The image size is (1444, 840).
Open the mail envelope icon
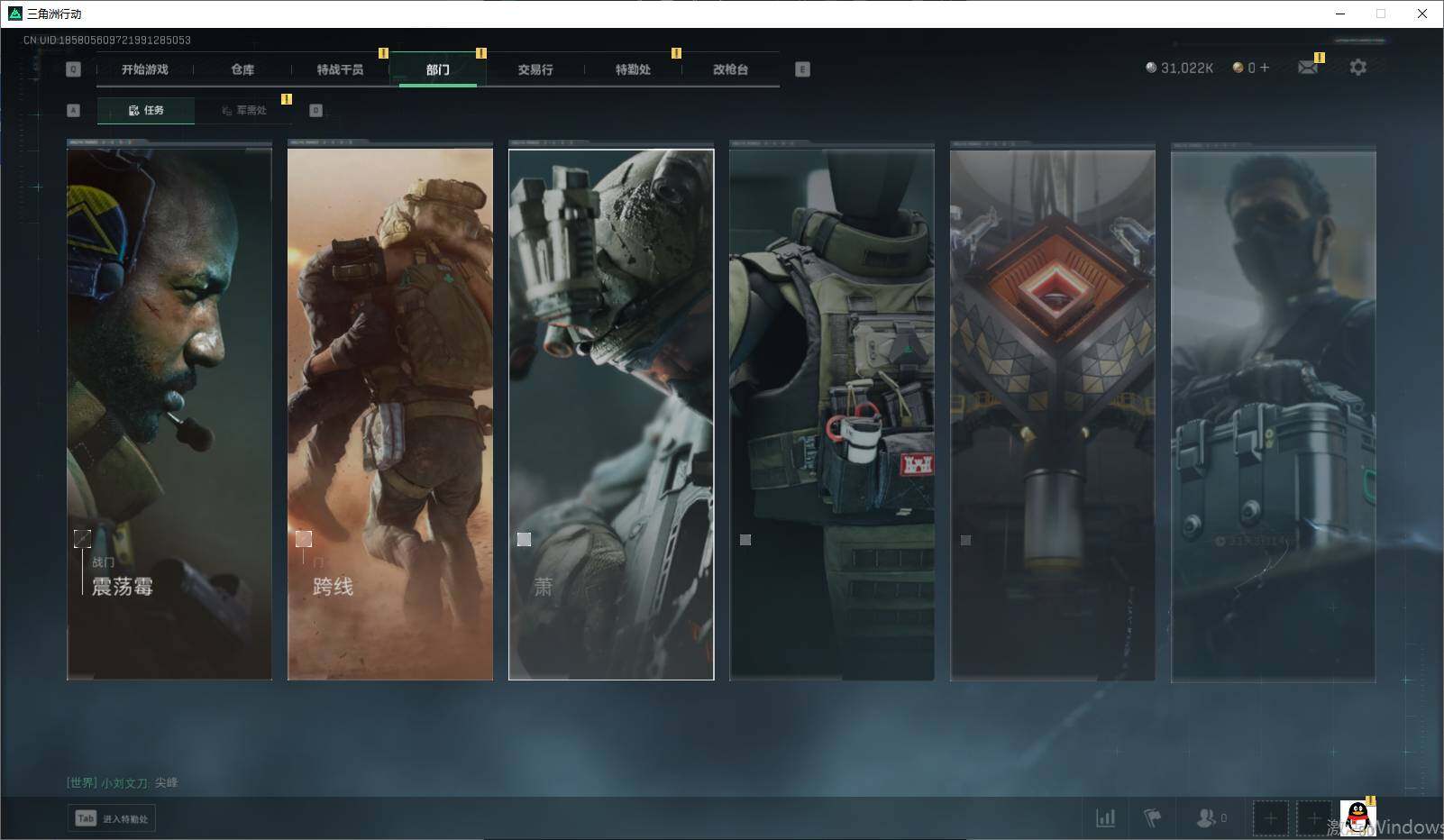(x=1308, y=68)
